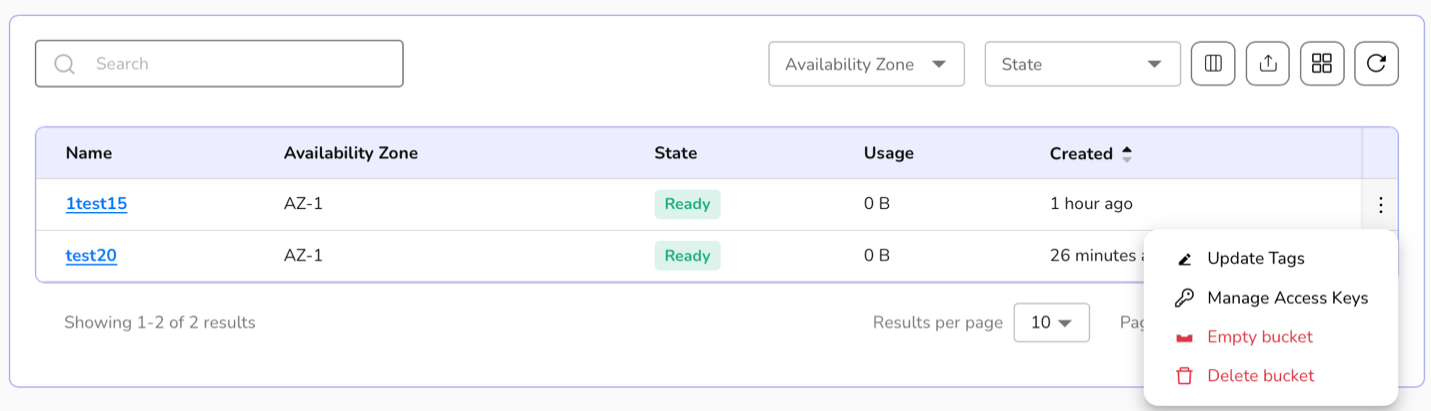
Task: Sort by the Created column arrows
Action: click(1127, 154)
